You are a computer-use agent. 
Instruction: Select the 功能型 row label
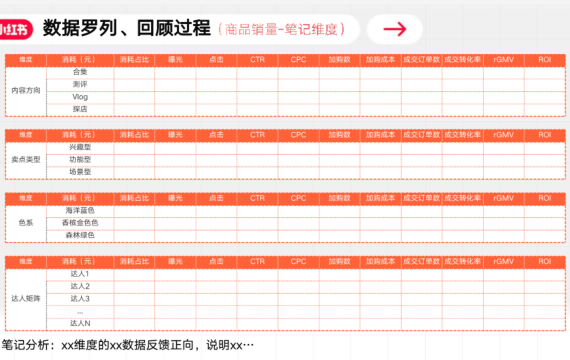pos(80,159)
